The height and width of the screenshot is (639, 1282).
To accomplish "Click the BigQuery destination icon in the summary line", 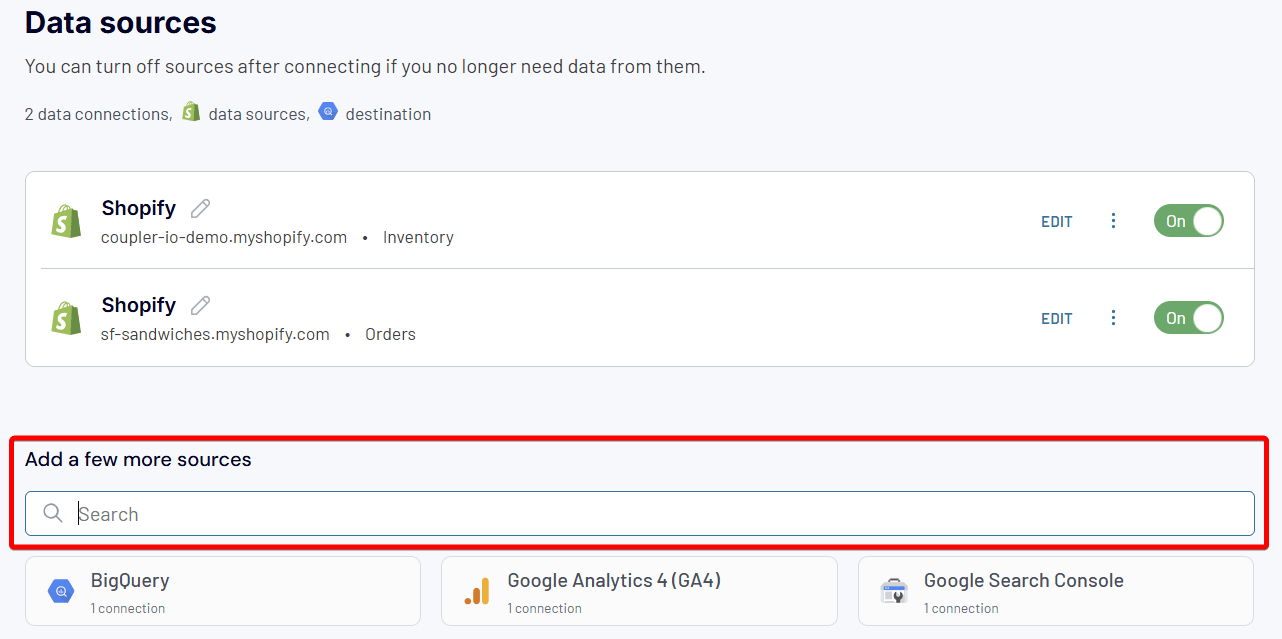I will coord(328,111).
